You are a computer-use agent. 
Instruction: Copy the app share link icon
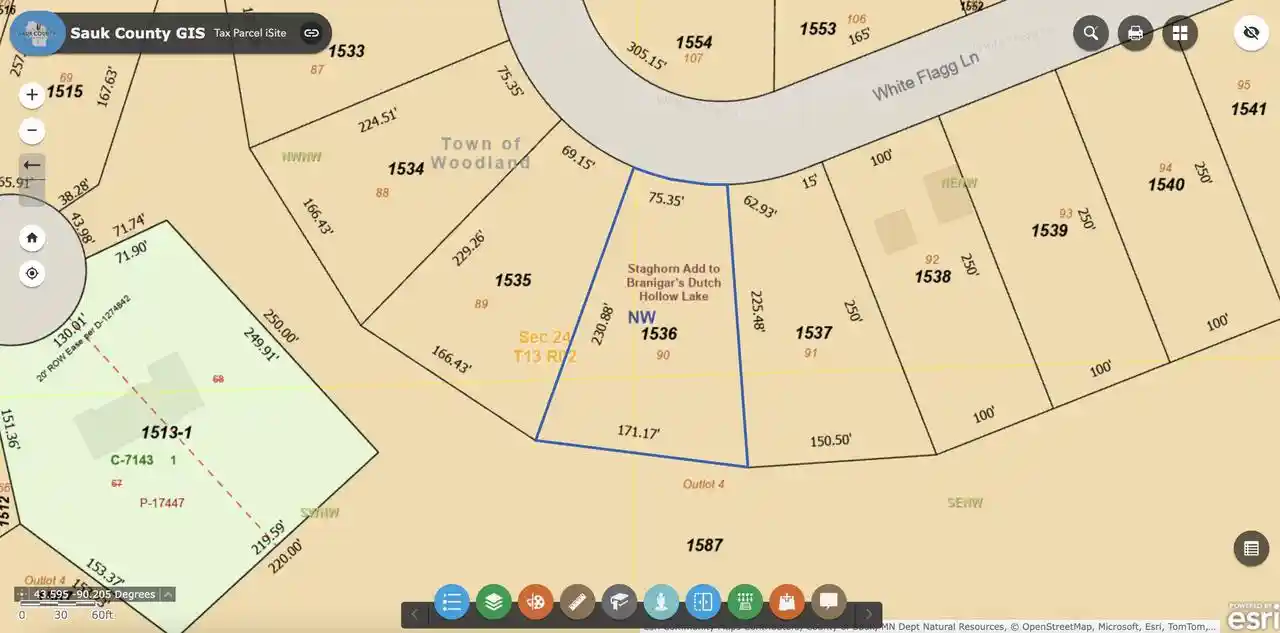(x=312, y=33)
